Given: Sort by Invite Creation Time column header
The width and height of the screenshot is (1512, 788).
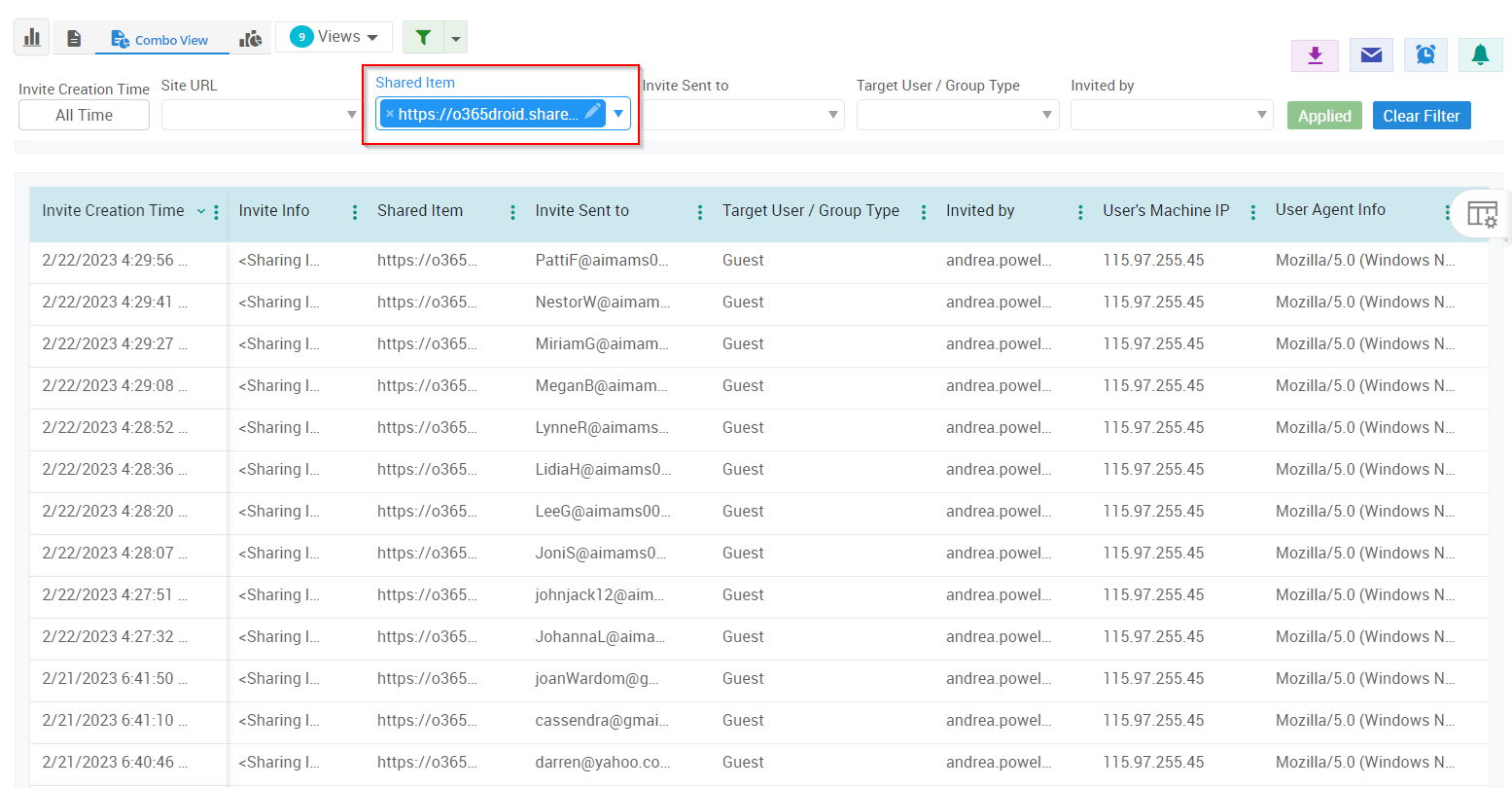Looking at the screenshot, I should (x=113, y=211).
